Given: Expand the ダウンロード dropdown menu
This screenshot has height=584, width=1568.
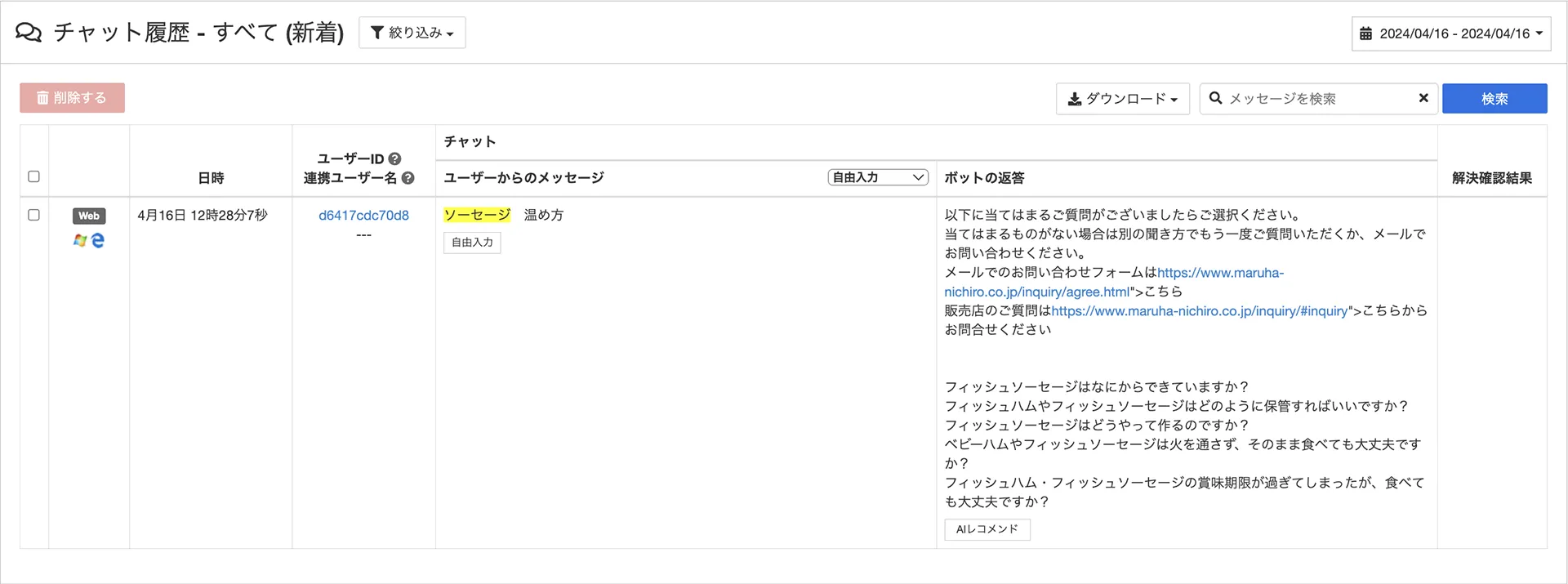Looking at the screenshot, I should point(1123,98).
